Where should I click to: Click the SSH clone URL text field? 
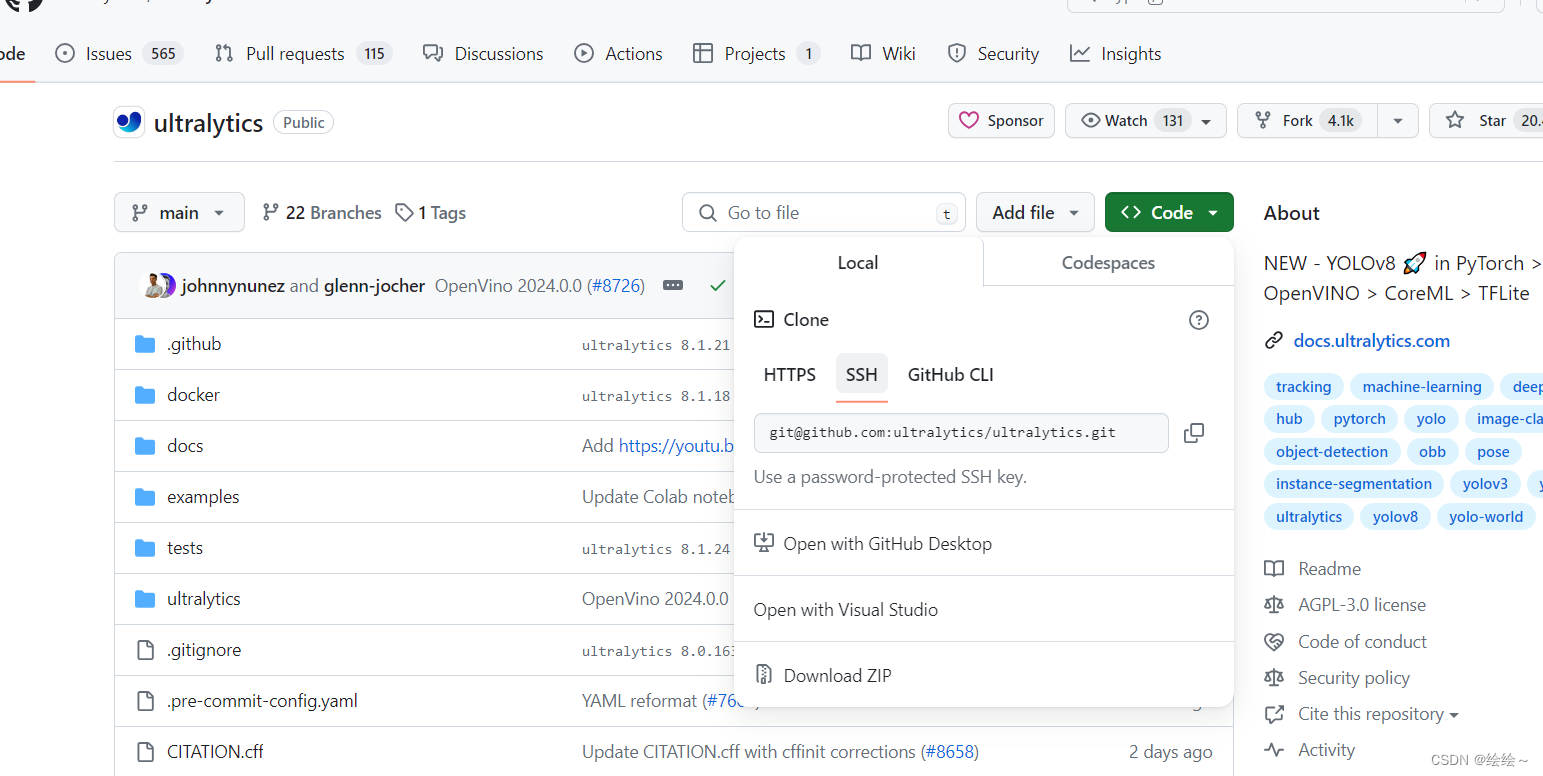961,433
